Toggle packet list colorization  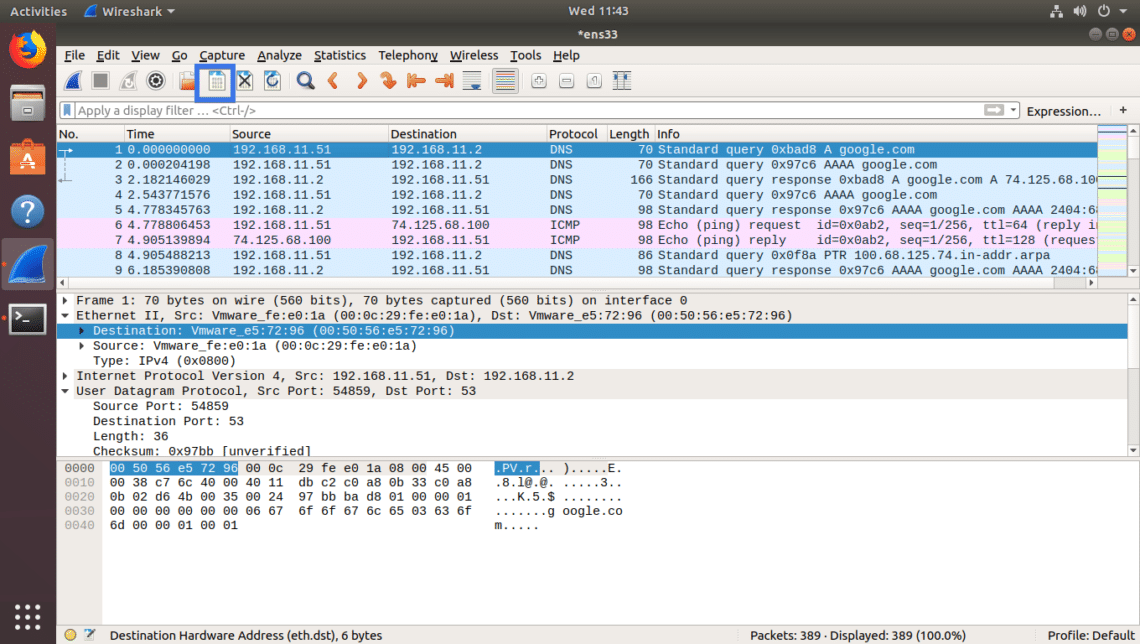(x=505, y=81)
